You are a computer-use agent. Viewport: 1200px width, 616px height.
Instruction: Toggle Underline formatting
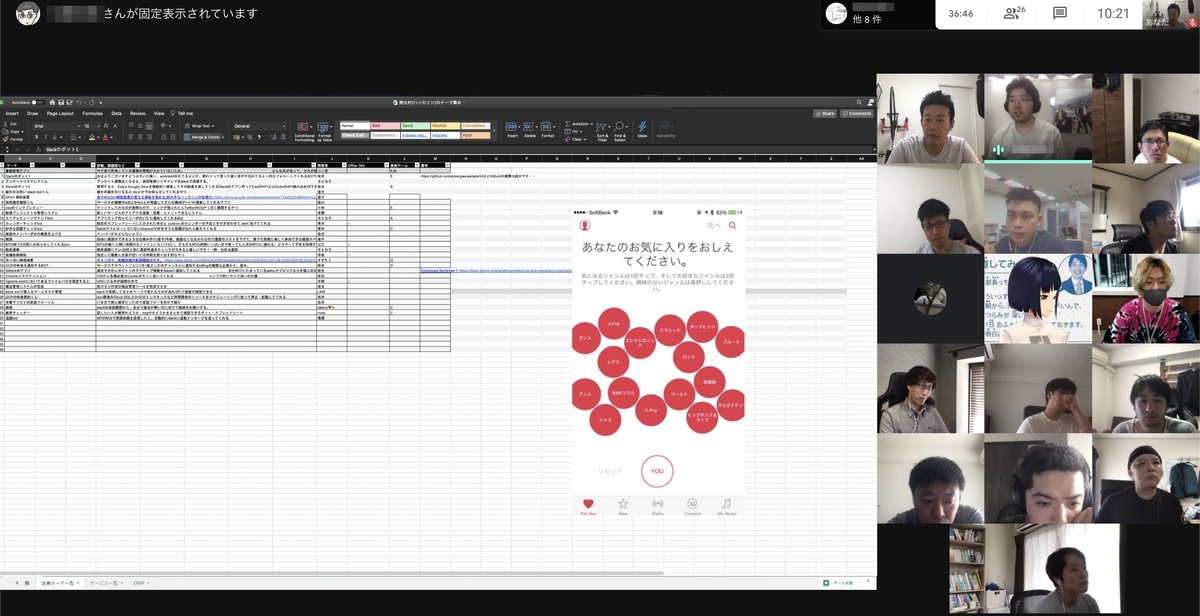click(x=54, y=137)
